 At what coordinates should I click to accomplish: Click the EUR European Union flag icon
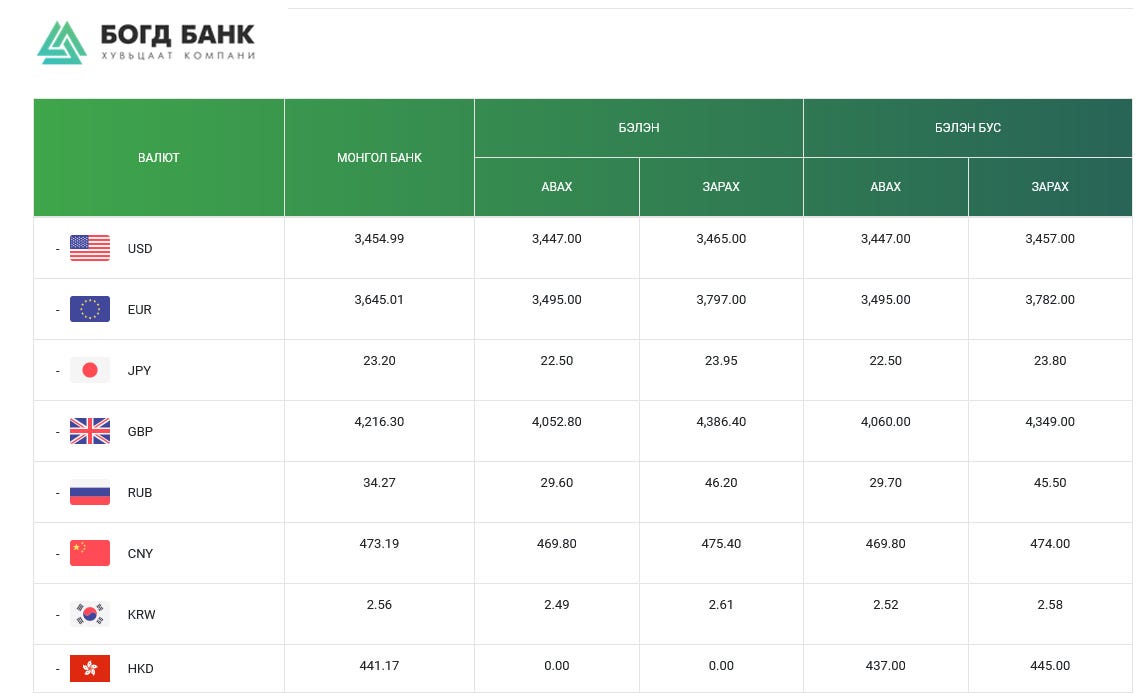click(x=90, y=309)
